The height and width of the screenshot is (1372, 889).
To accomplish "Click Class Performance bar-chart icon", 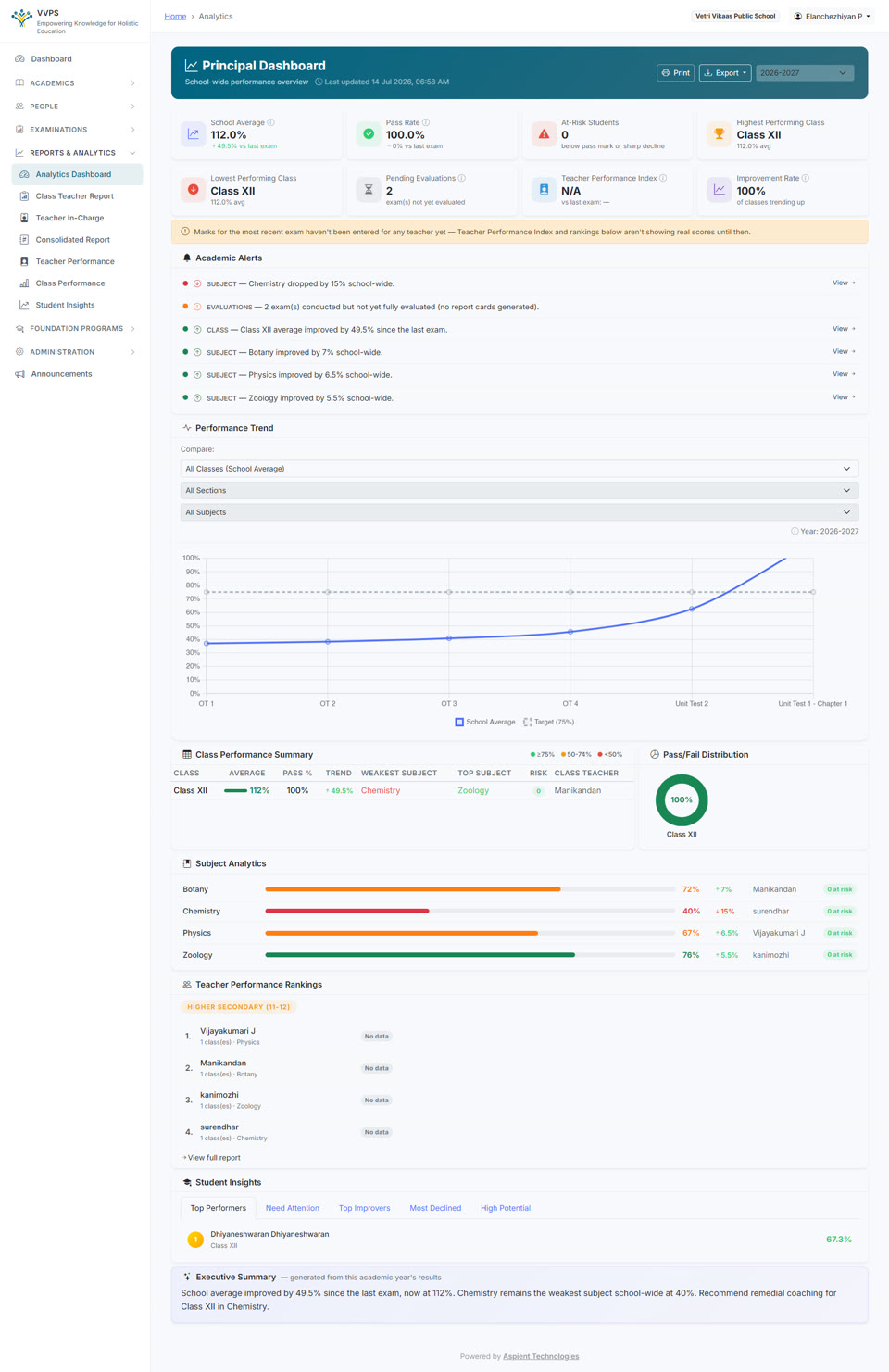I will [x=24, y=283].
